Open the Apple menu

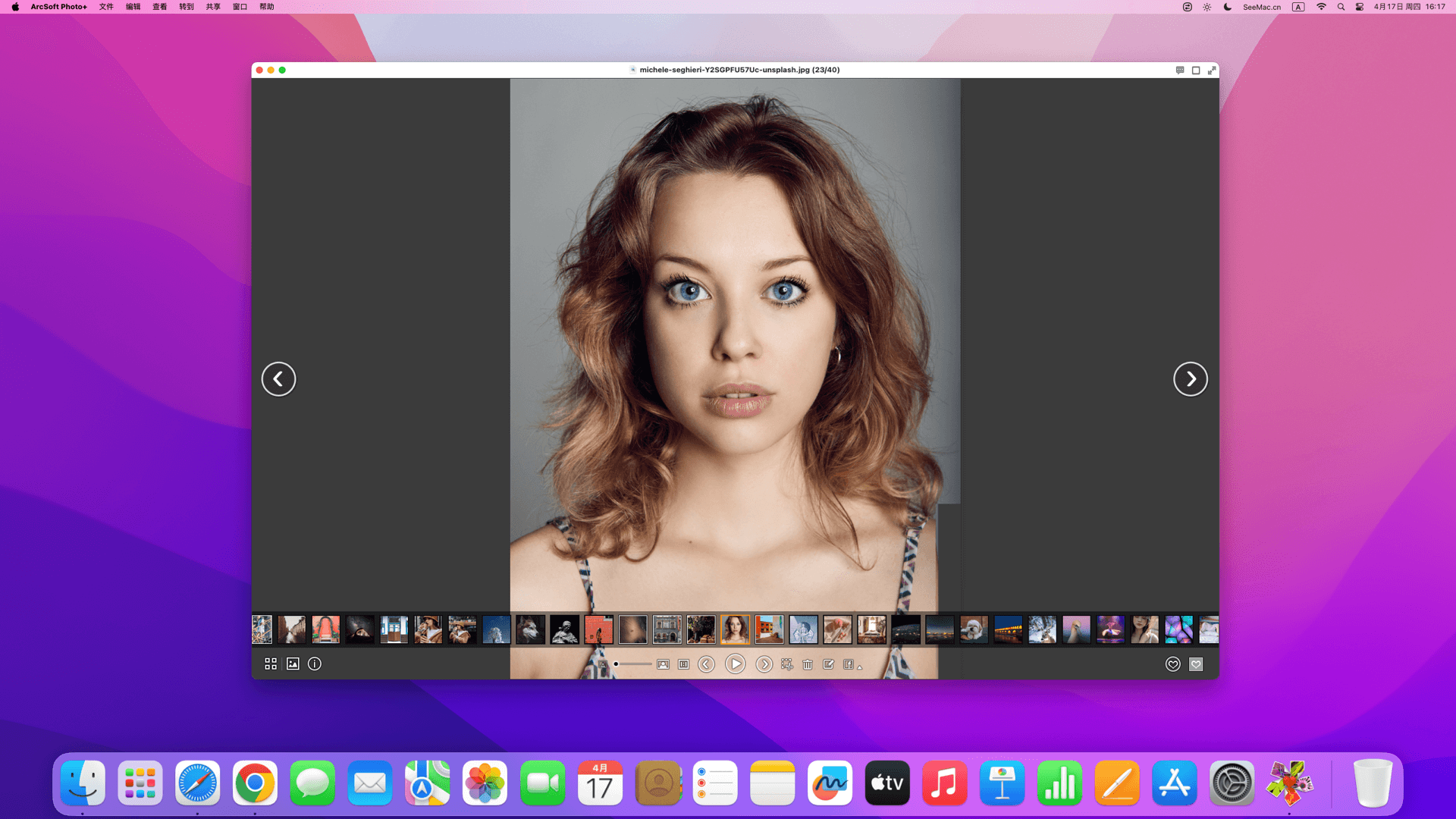coord(15,7)
